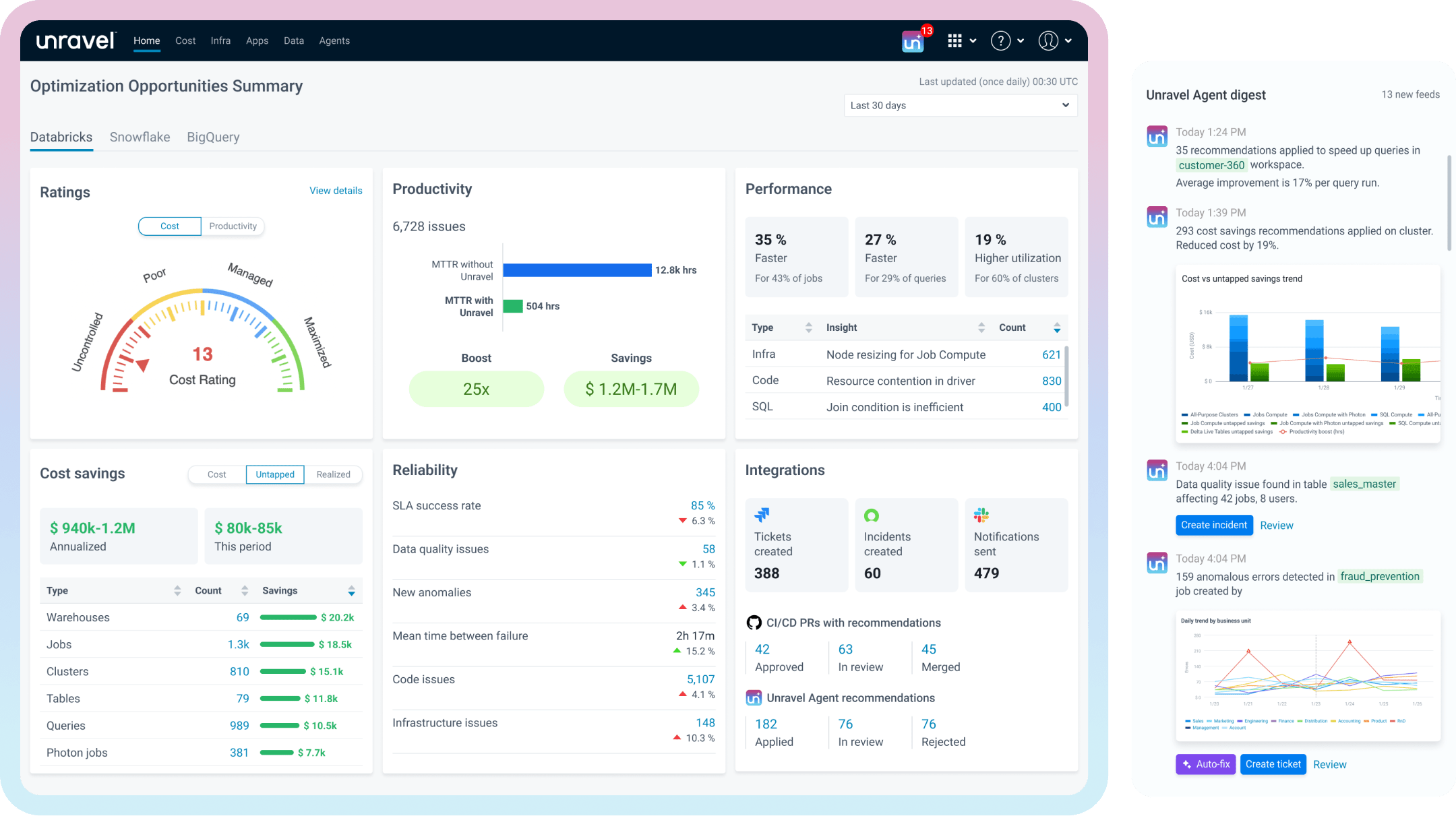Viewport: 1456px width, 816px height.
Task: Click the Slack icon on Notifications sent card
Action: coord(981,515)
